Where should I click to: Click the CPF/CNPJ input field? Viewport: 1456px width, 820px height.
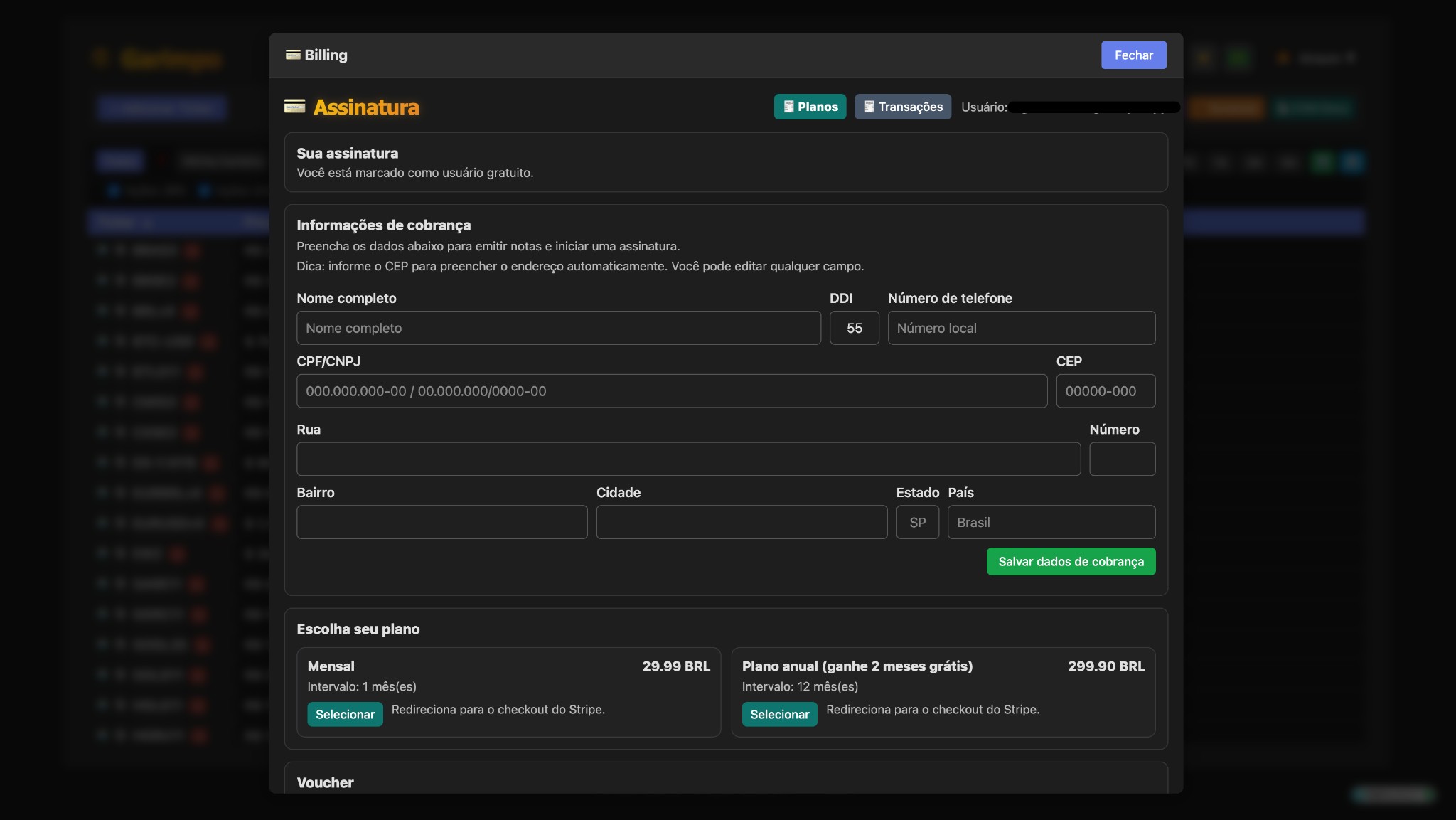671,390
